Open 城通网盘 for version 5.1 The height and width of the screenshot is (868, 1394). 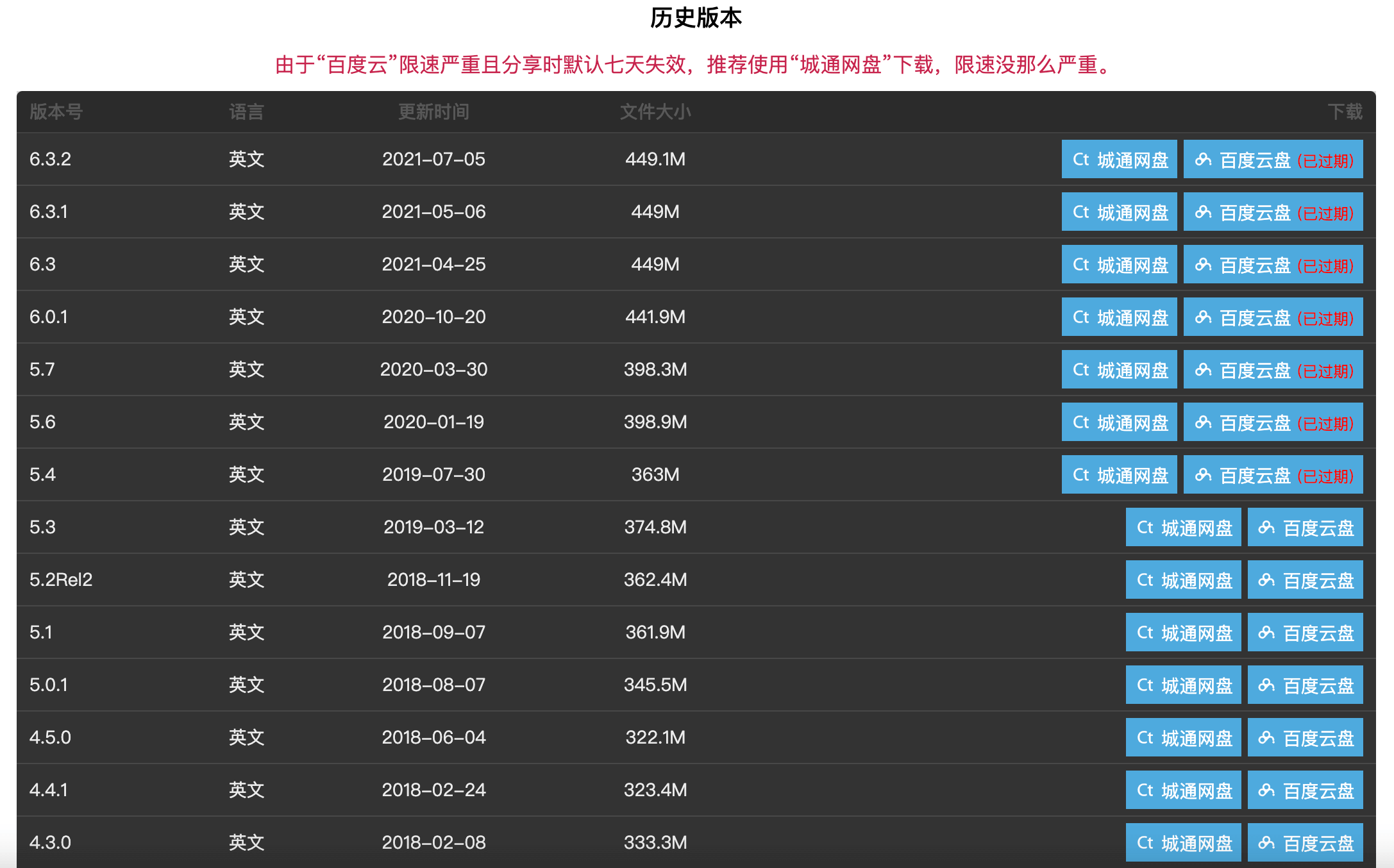[x=1183, y=632]
